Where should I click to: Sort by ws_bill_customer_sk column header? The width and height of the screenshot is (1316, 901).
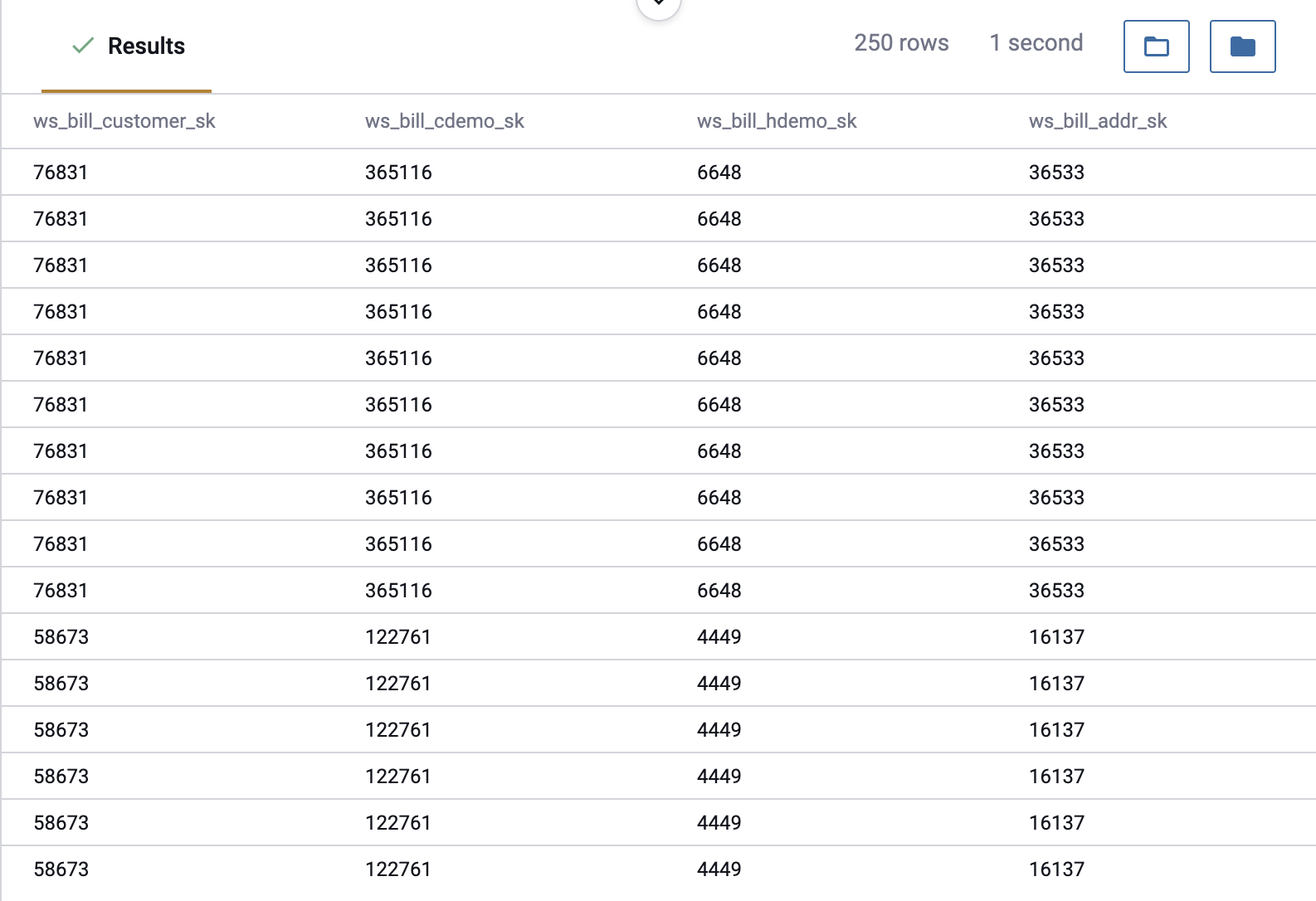coord(124,121)
